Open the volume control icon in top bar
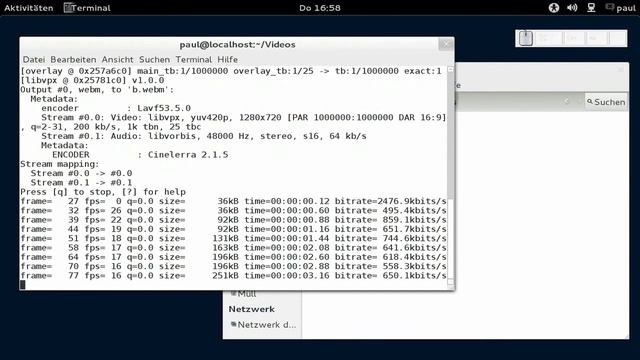Screen dimensions: 640x360 [x=572, y=7]
